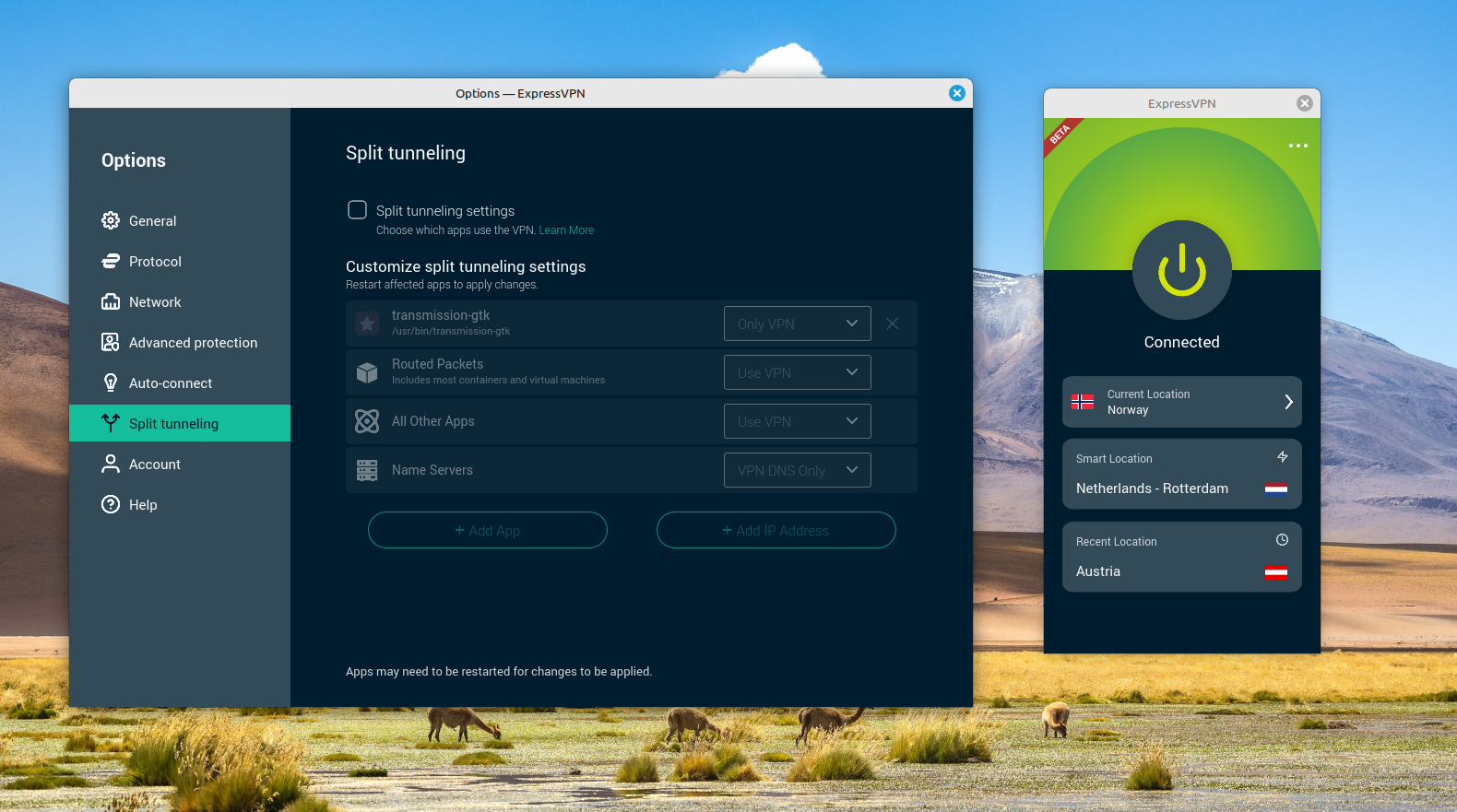Click the Netherlands flag icon

(1276, 488)
